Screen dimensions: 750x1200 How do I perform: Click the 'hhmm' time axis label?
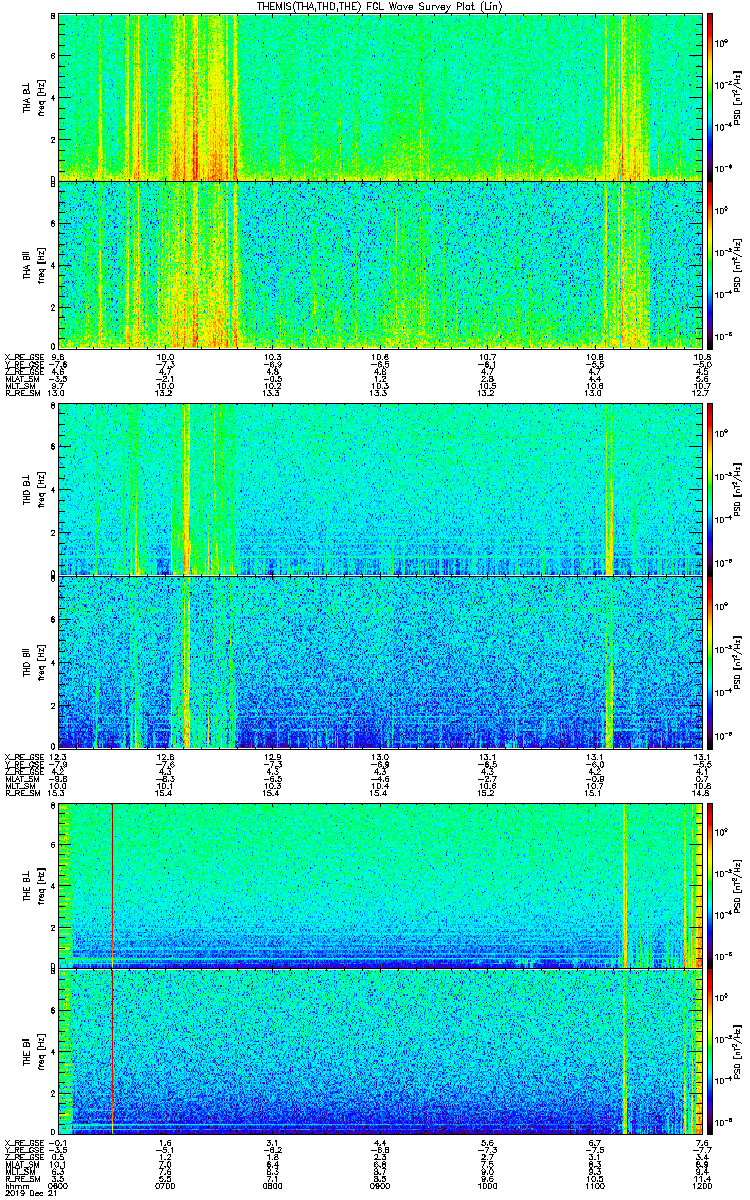tap(15, 1186)
